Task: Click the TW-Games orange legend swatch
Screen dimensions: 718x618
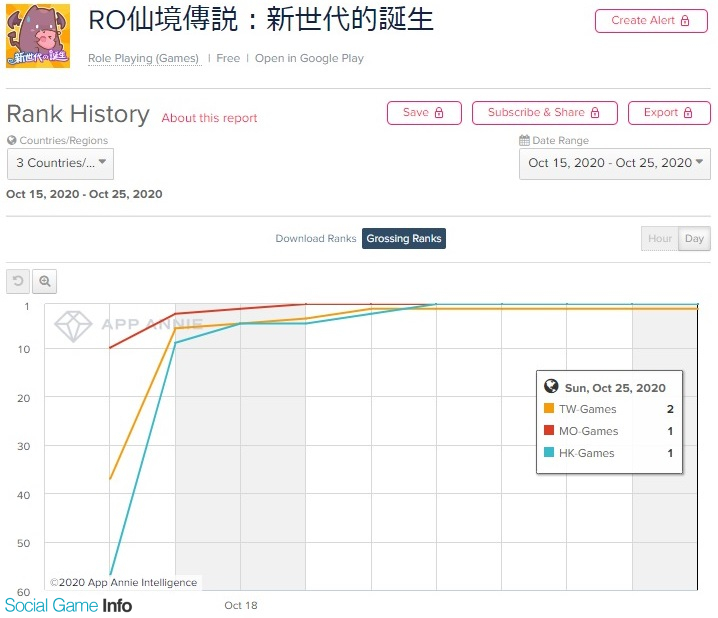Action: point(549,408)
